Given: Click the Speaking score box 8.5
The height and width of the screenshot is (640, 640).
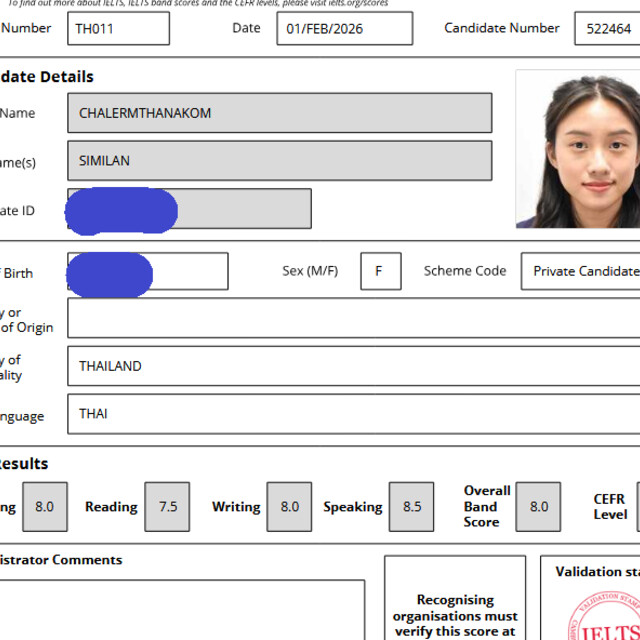Looking at the screenshot, I should [412, 507].
